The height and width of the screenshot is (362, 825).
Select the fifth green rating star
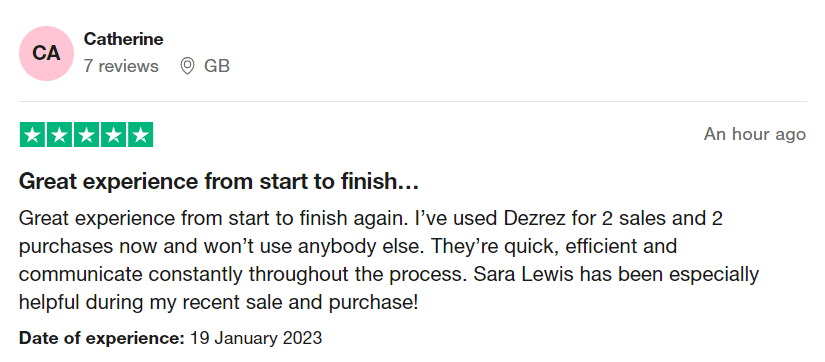point(140,135)
